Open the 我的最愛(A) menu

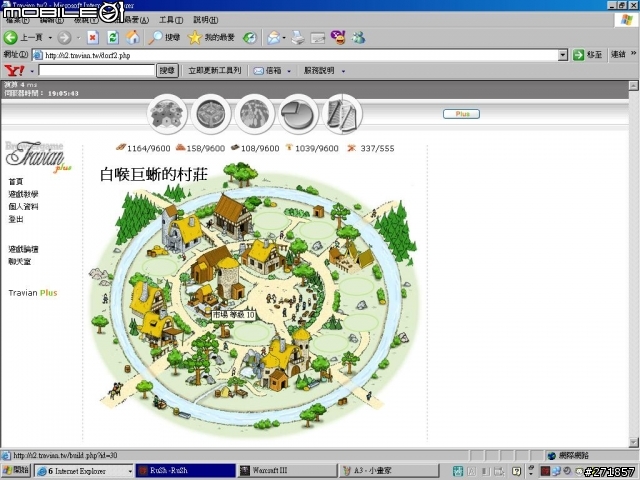click(132, 20)
